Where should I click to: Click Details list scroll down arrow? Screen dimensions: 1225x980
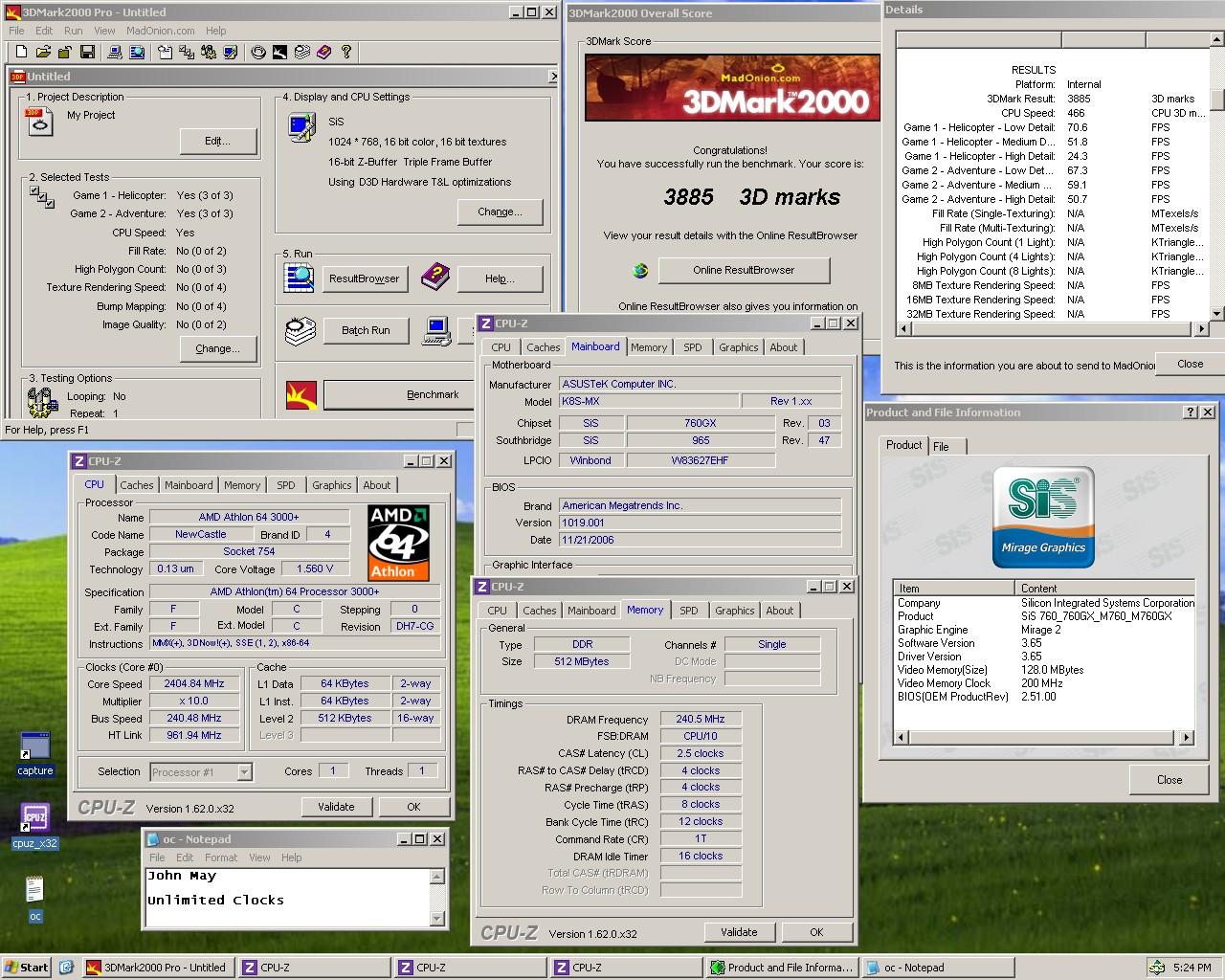tap(1216, 313)
